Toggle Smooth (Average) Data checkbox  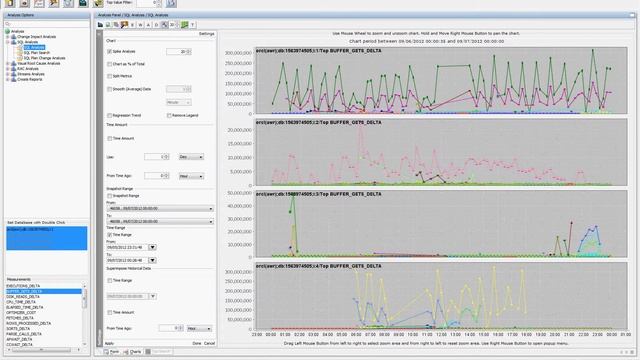tap(109, 89)
